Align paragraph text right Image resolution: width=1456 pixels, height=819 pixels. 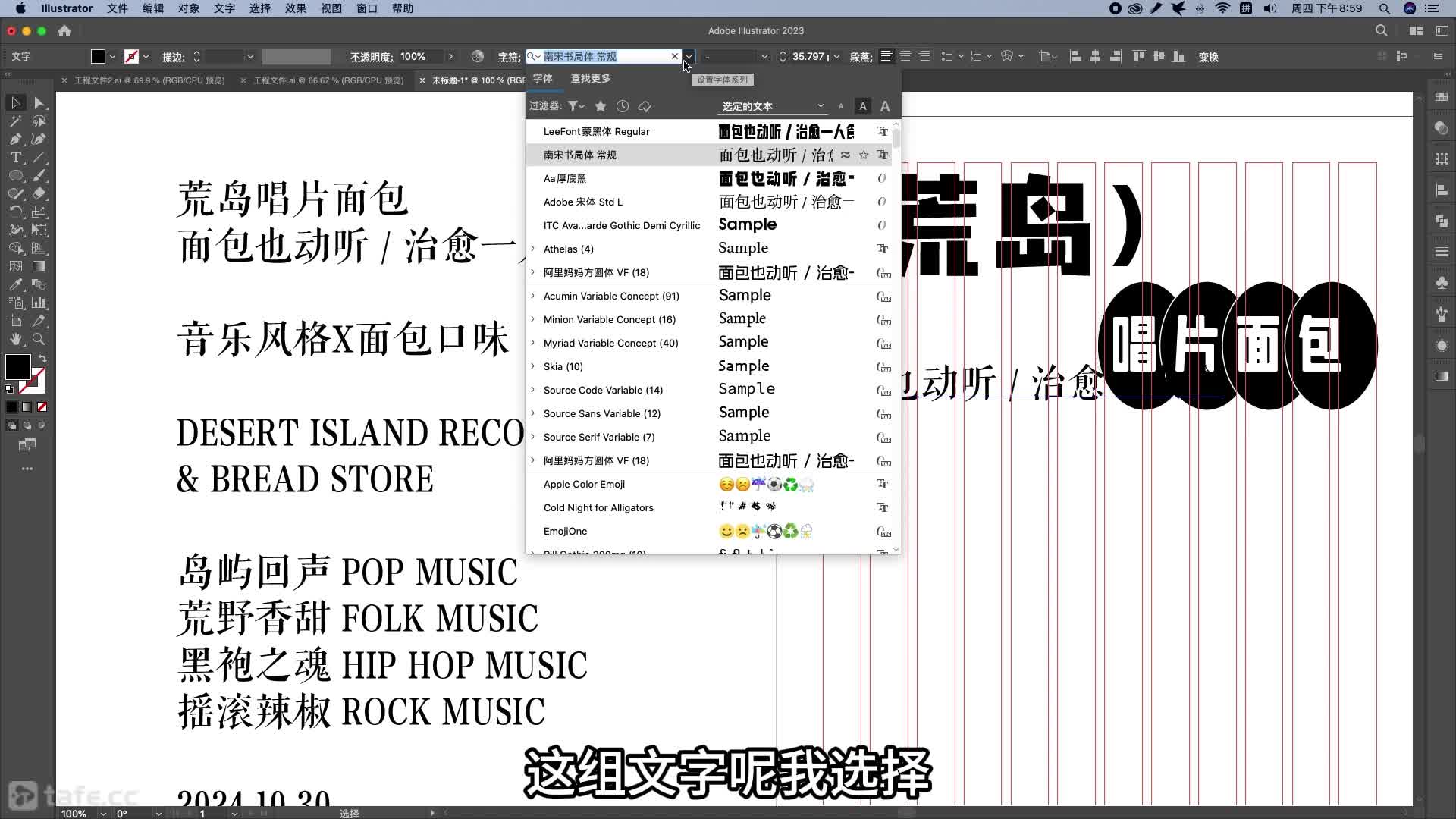924,56
